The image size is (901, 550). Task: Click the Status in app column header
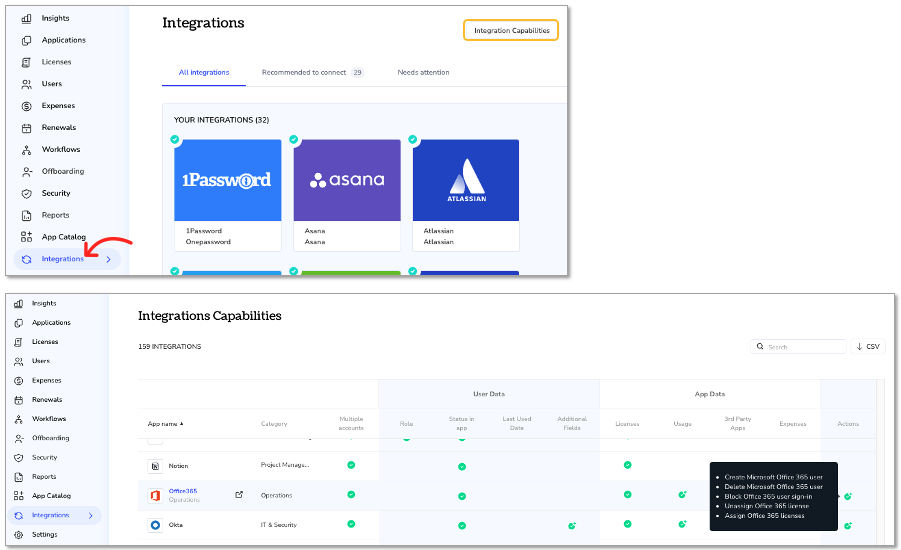(x=461, y=424)
